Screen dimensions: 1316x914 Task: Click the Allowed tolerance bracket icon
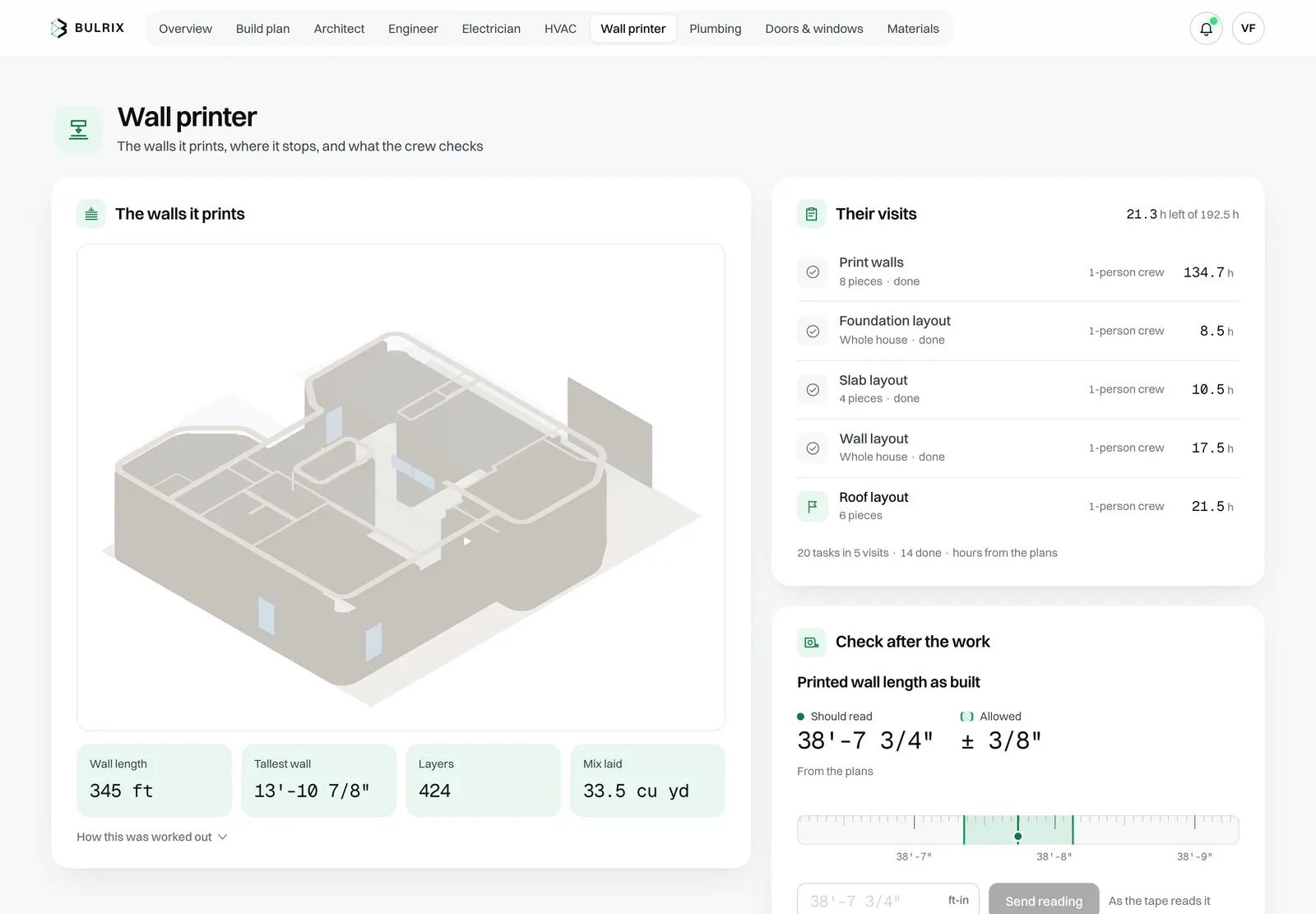coord(966,717)
